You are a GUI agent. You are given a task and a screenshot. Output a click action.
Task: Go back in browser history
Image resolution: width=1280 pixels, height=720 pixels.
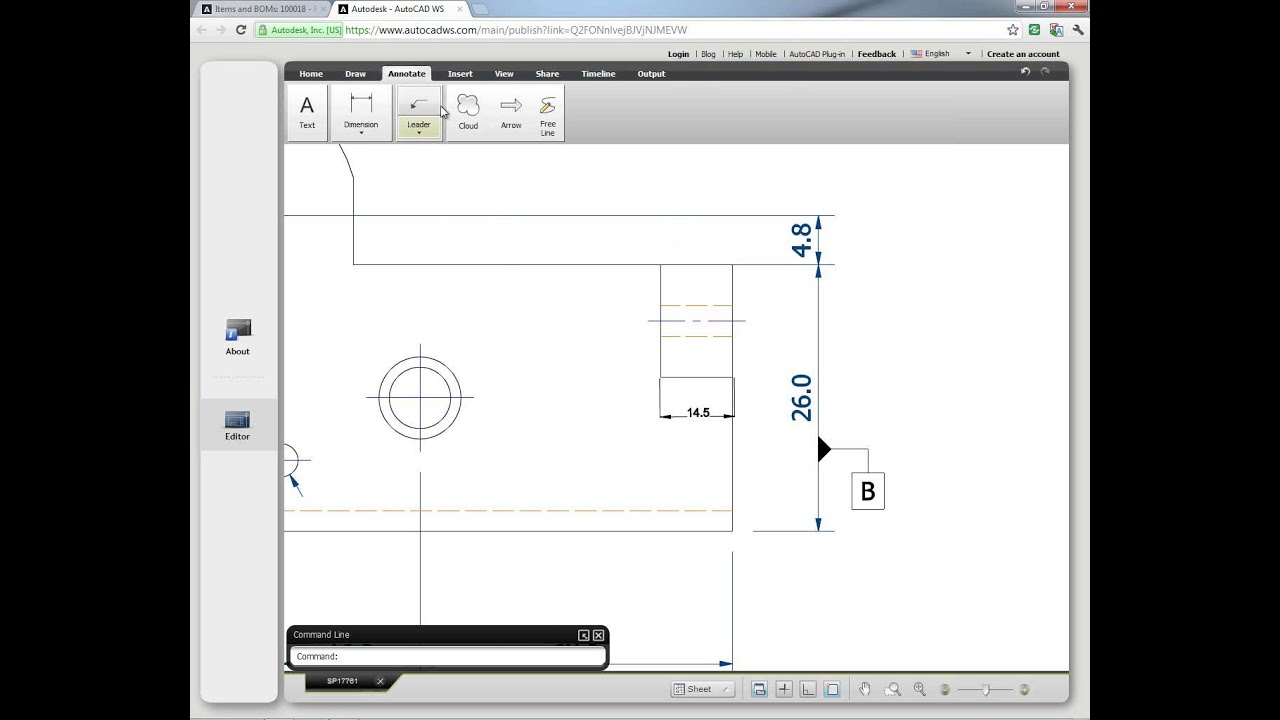(x=202, y=30)
